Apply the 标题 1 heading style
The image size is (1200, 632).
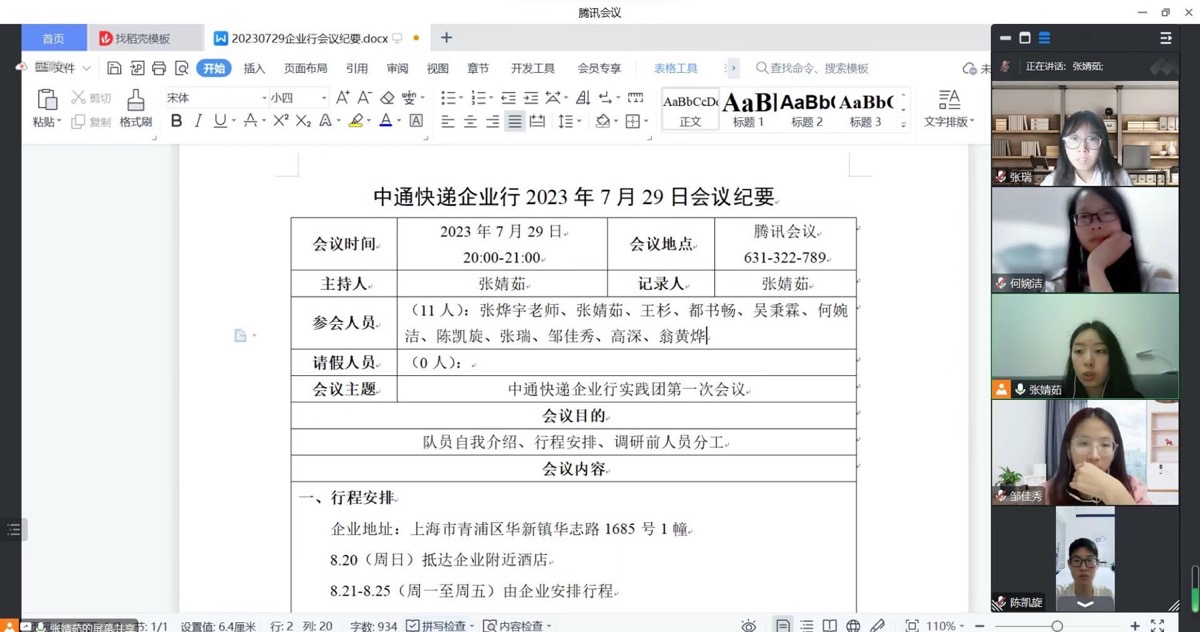click(748, 108)
